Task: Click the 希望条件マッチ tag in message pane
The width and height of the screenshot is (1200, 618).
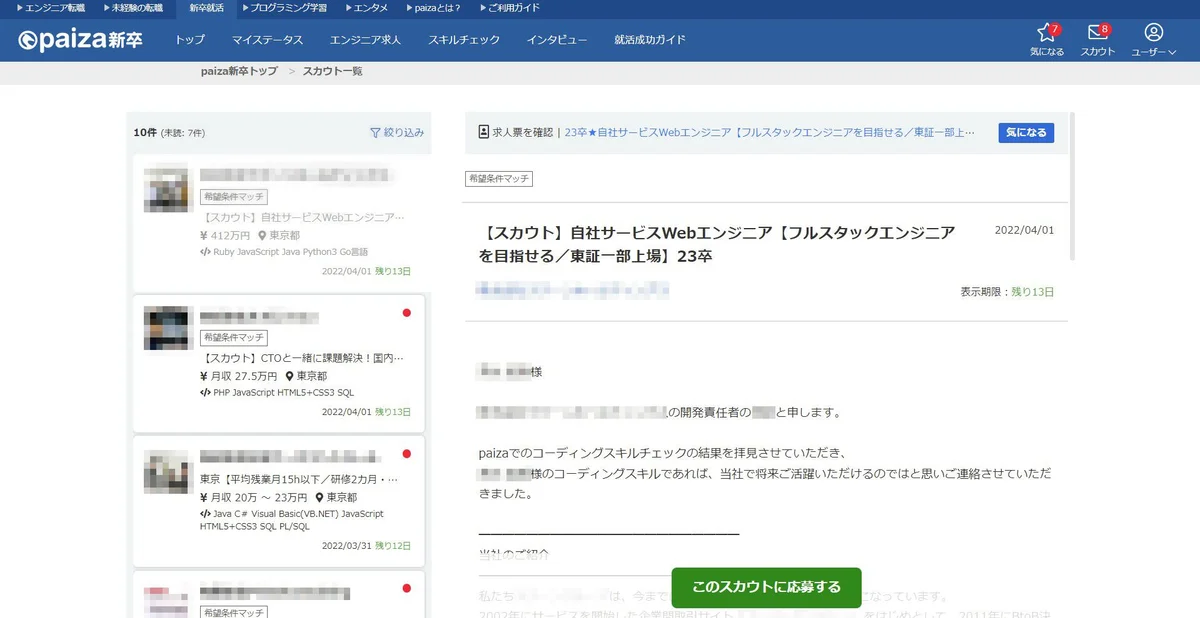Action: click(x=499, y=179)
